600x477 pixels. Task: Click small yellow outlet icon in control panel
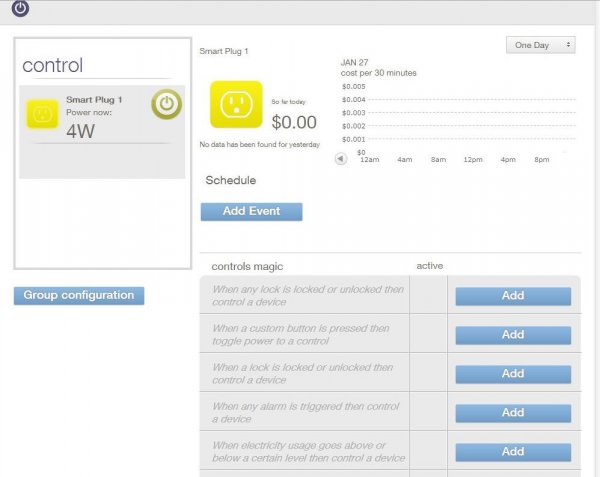[x=42, y=114]
